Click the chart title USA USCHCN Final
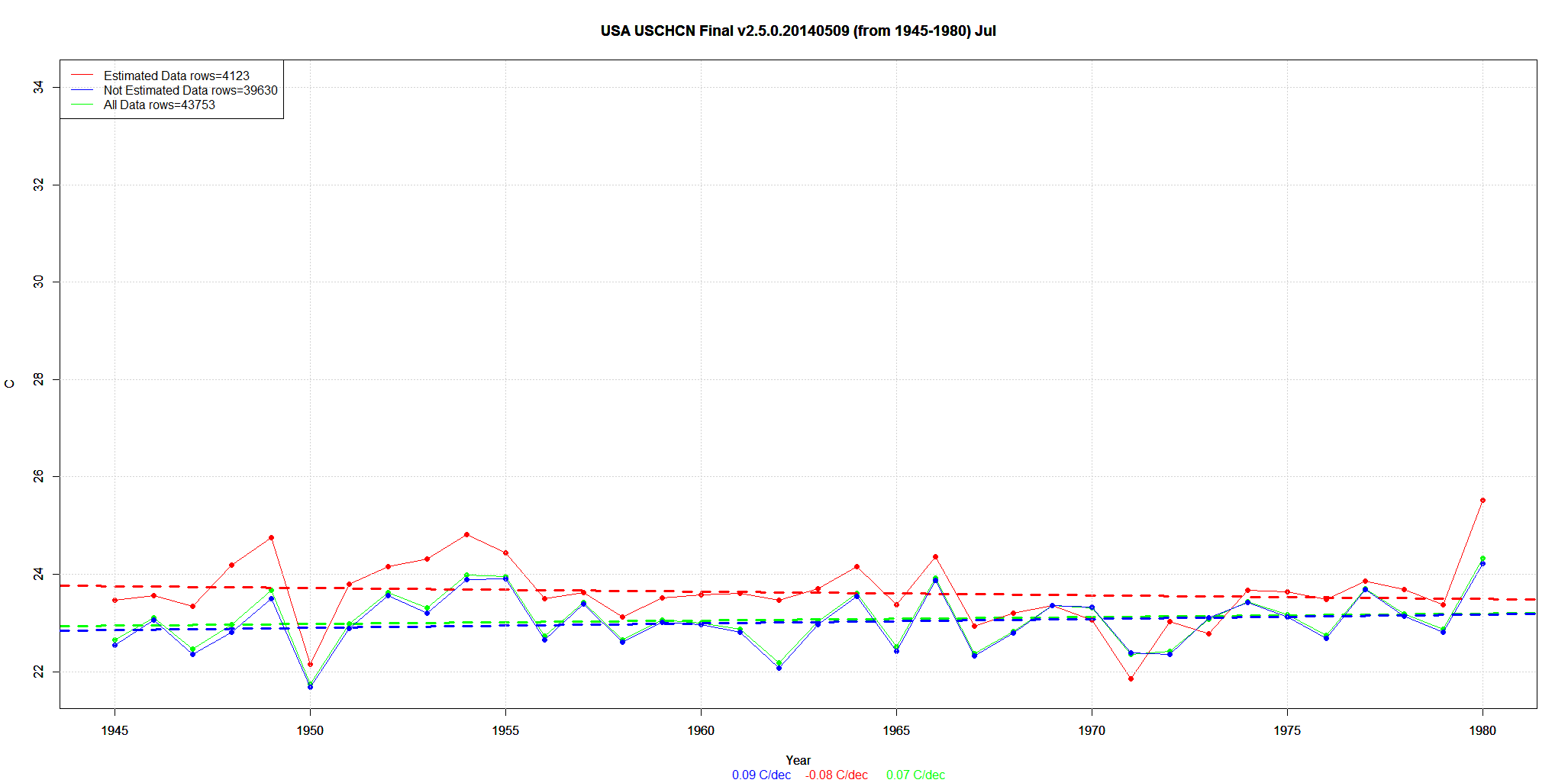Viewport: 1568px width, 783px height. tap(798, 31)
